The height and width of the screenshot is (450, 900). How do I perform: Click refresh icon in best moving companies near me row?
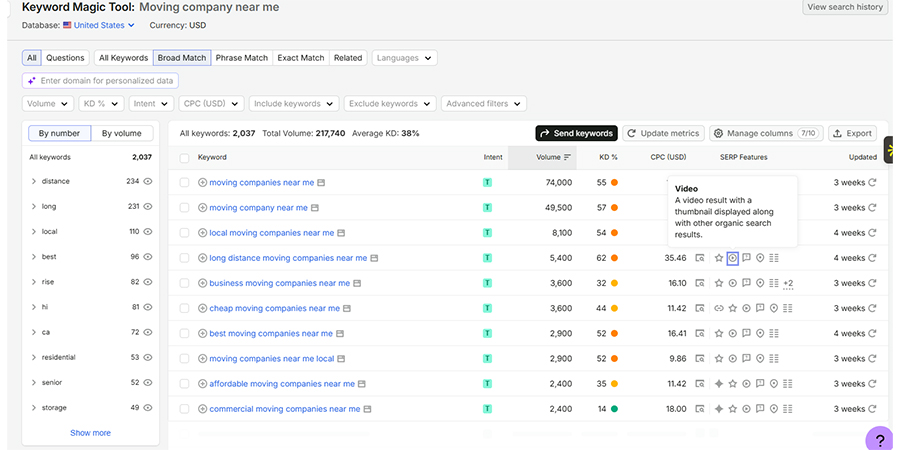pyautogui.click(x=872, y=333)
